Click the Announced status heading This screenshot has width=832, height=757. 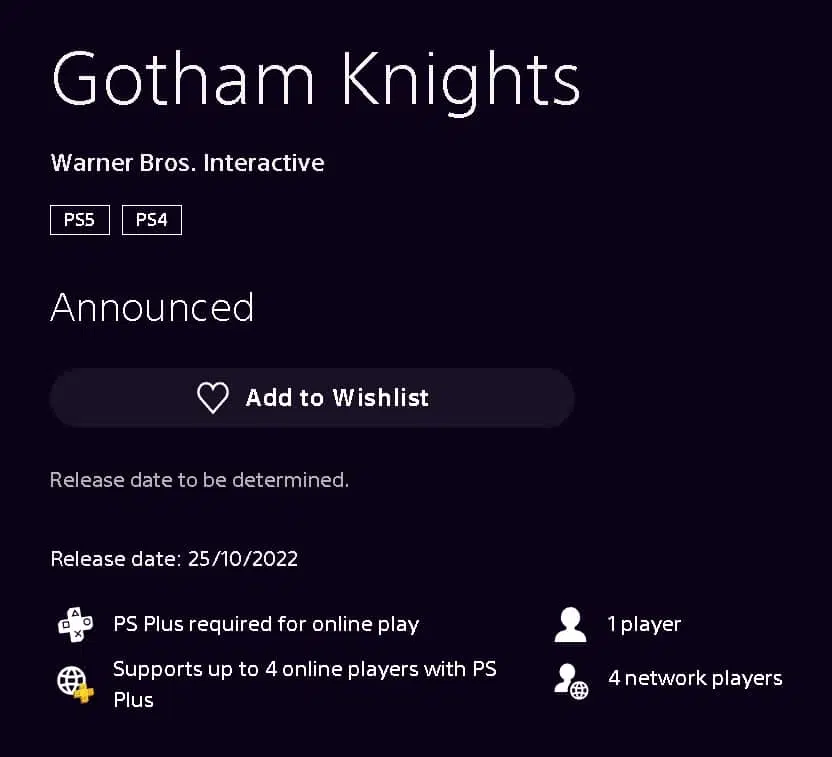pos(152,307)
